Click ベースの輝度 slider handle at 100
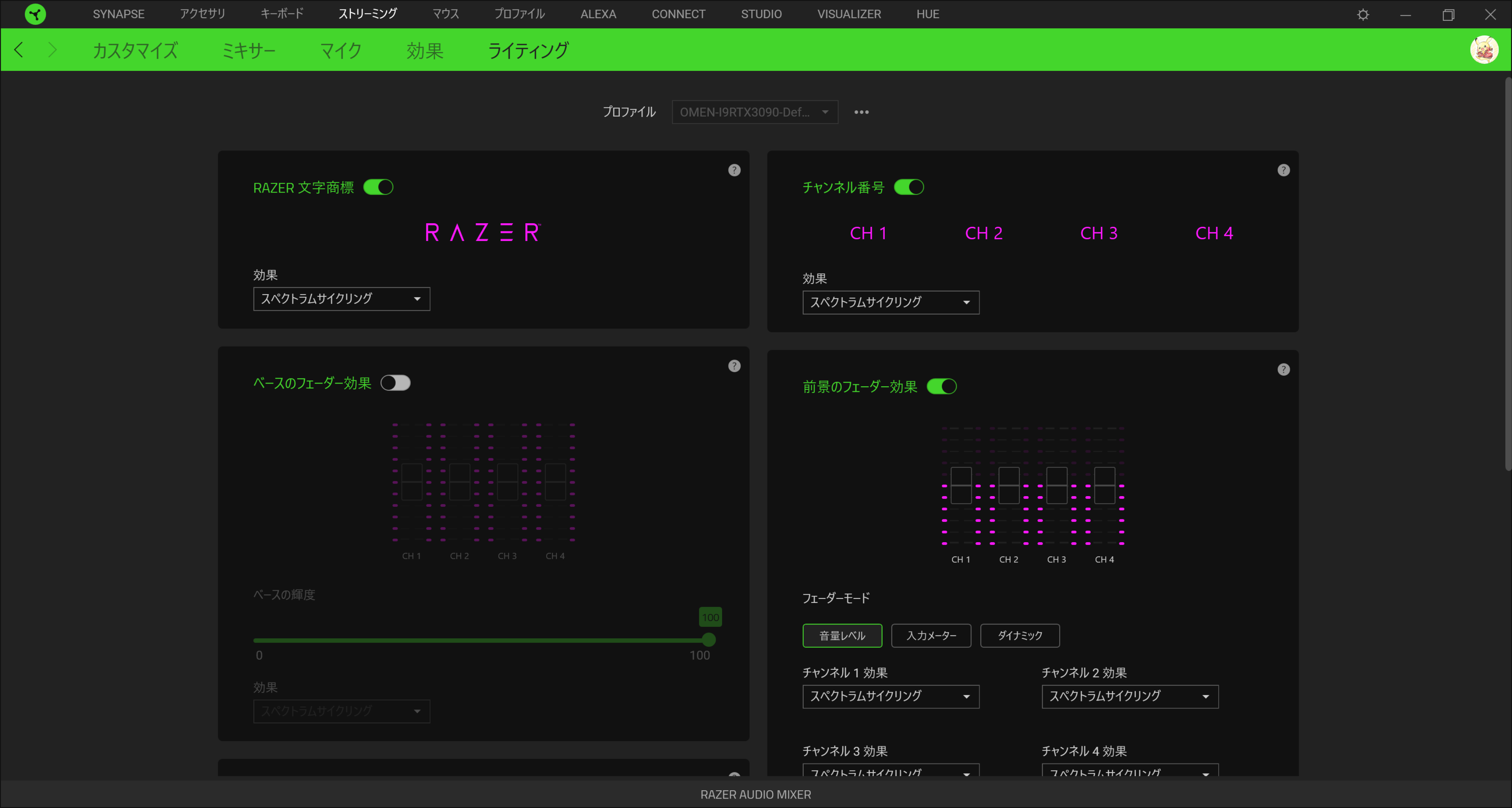 point(708,639)
